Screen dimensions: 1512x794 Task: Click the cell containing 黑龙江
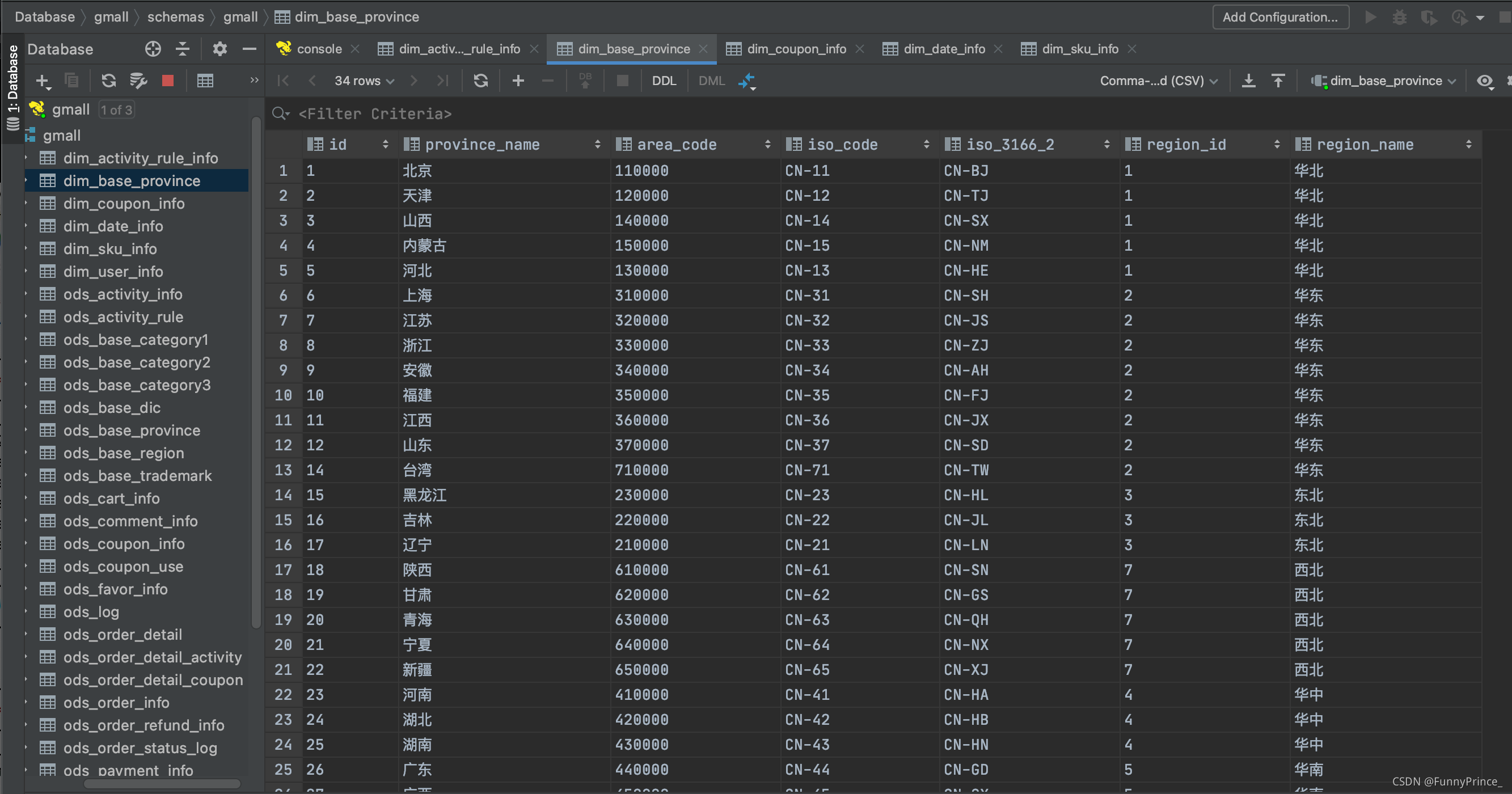tap(504, 495)
